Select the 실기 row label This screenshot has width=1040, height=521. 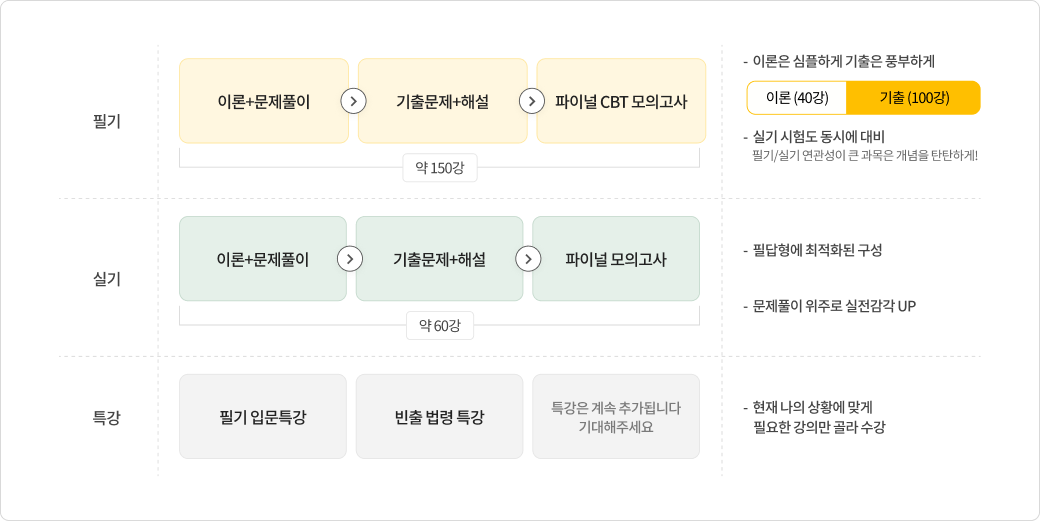click(106, 279)
